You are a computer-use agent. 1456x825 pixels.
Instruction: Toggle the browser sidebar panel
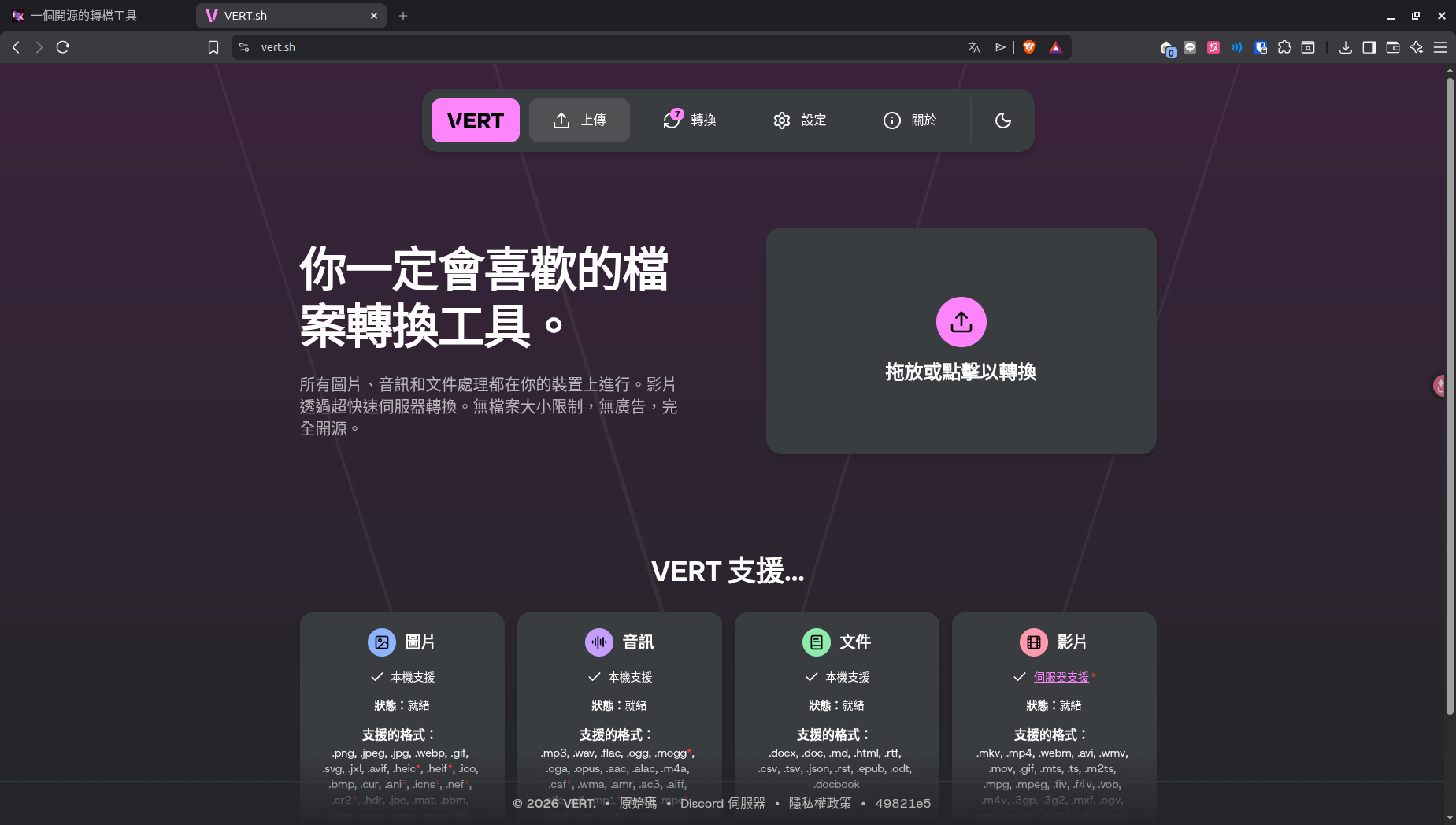(x=1369, y=47)
